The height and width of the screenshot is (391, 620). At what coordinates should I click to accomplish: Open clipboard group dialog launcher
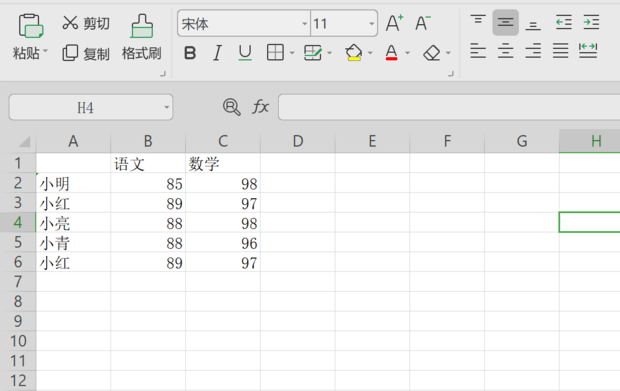pos(163,74)
